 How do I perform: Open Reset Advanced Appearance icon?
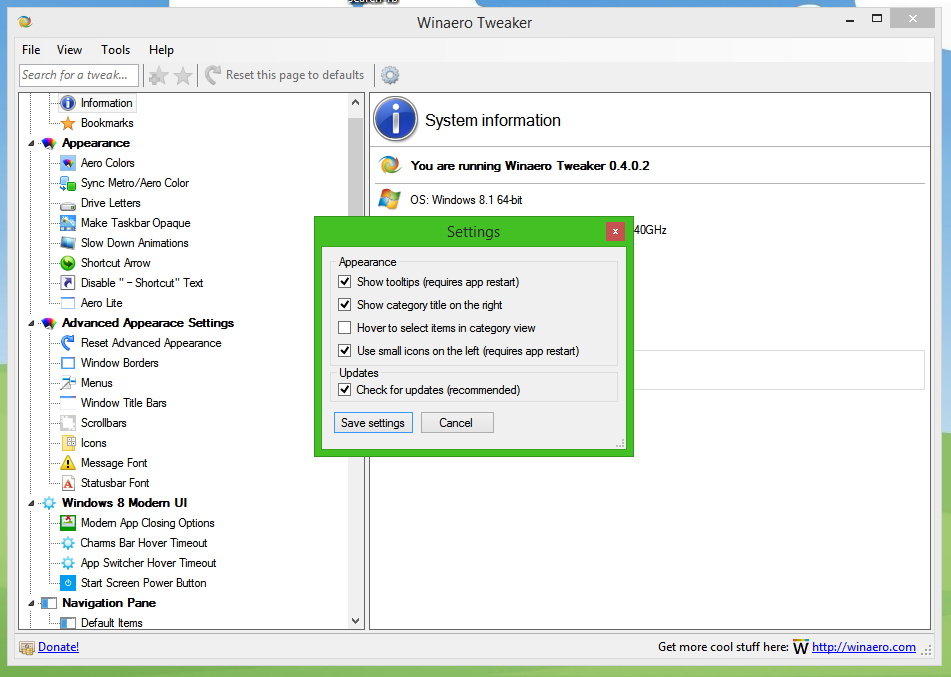point(68,343)
